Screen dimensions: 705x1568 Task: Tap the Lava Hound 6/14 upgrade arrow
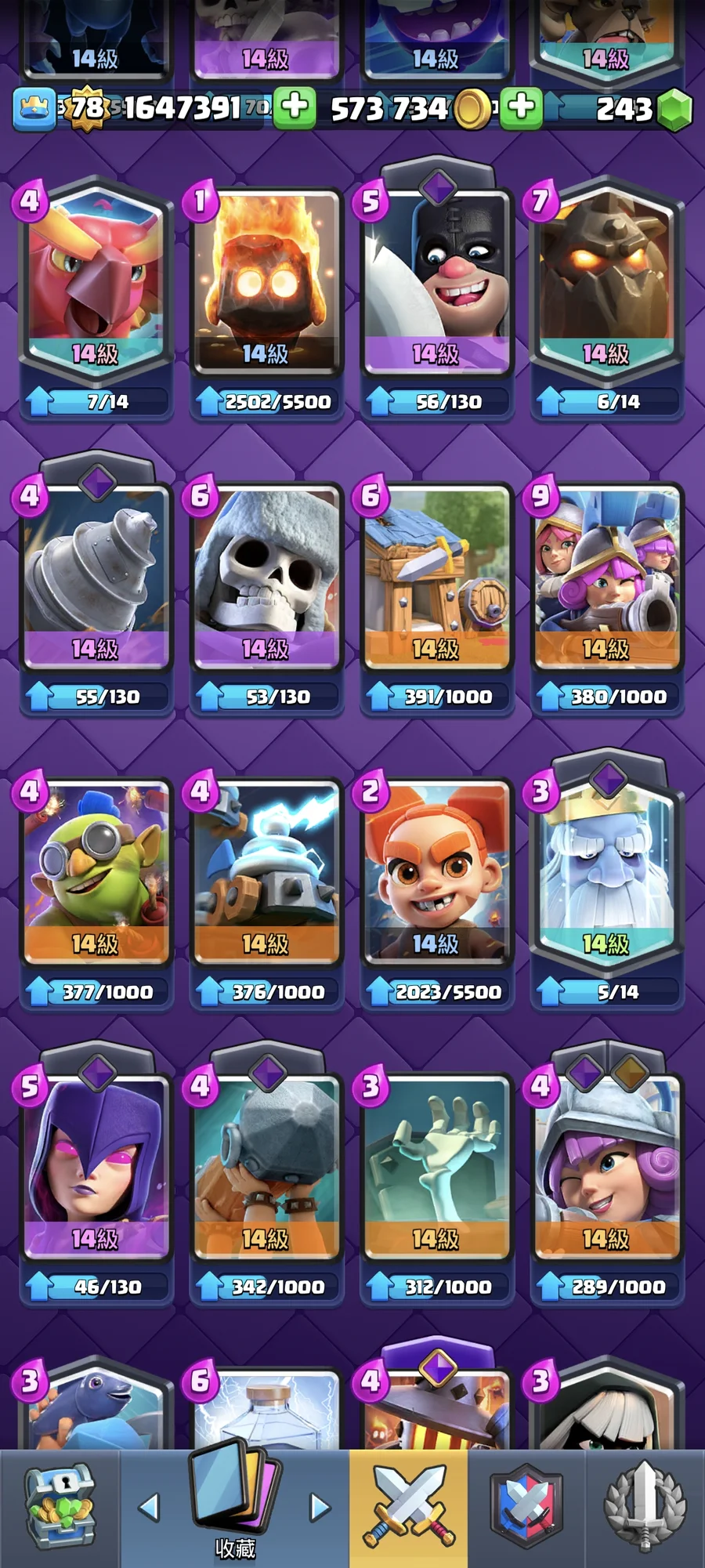[x=550, y=401]
